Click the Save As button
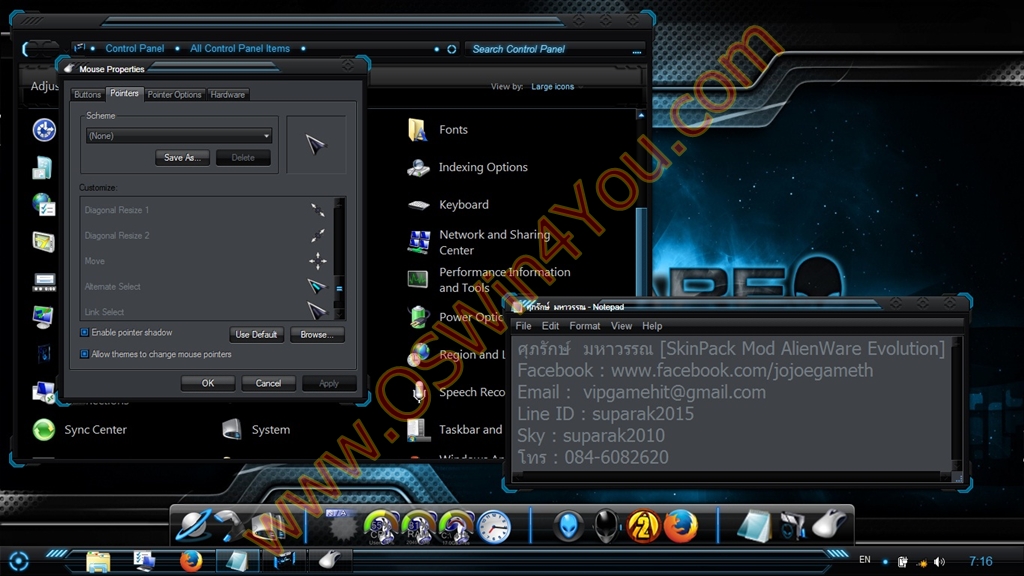 182,157
